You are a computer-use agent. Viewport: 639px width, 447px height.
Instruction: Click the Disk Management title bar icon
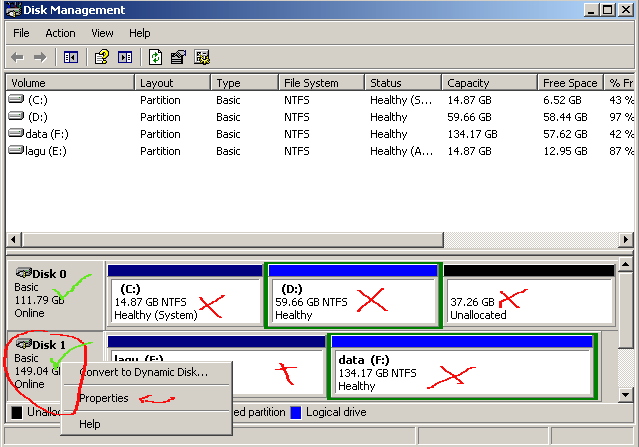tap(13, 10)
